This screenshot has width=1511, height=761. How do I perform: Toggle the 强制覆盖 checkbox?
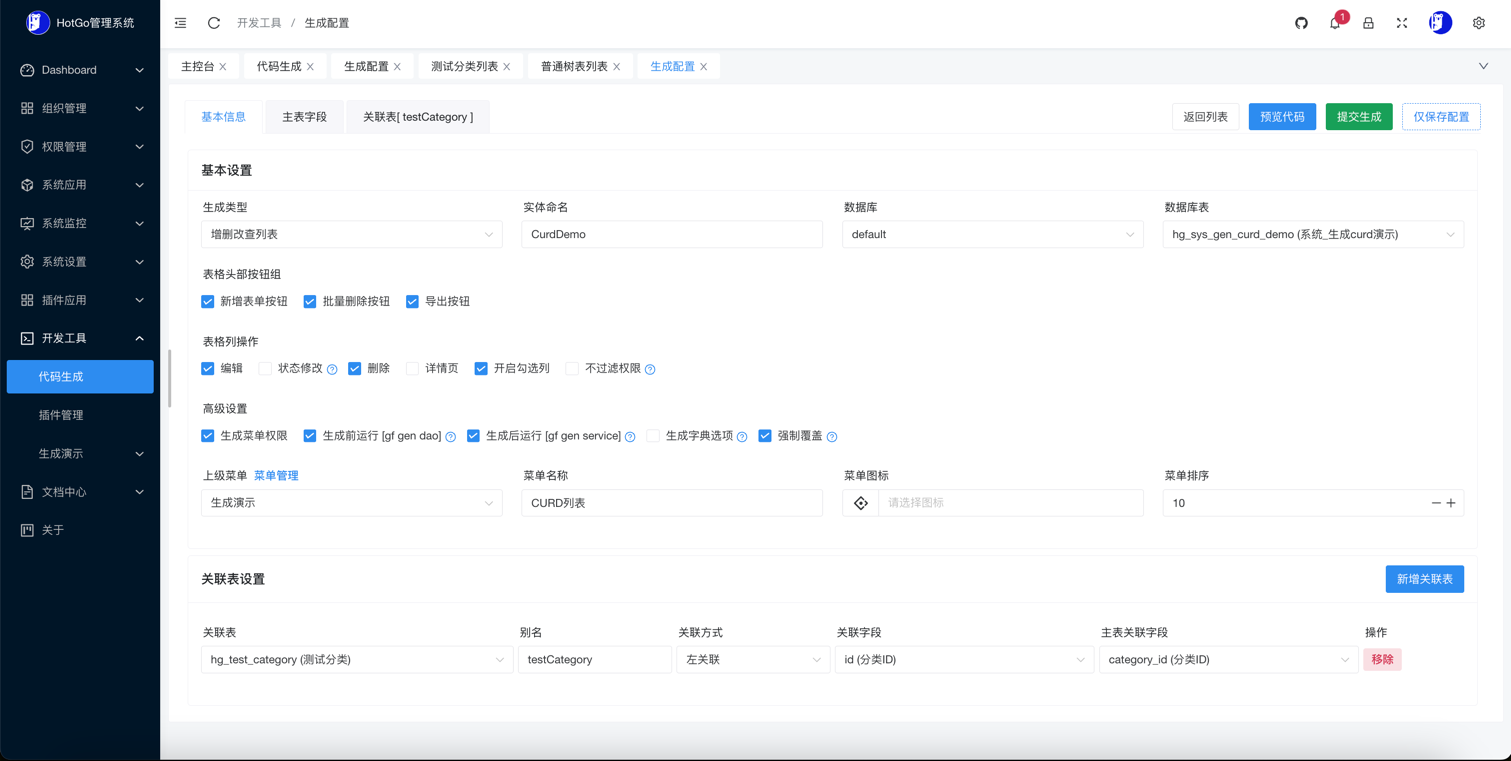(x=765, y=436)
